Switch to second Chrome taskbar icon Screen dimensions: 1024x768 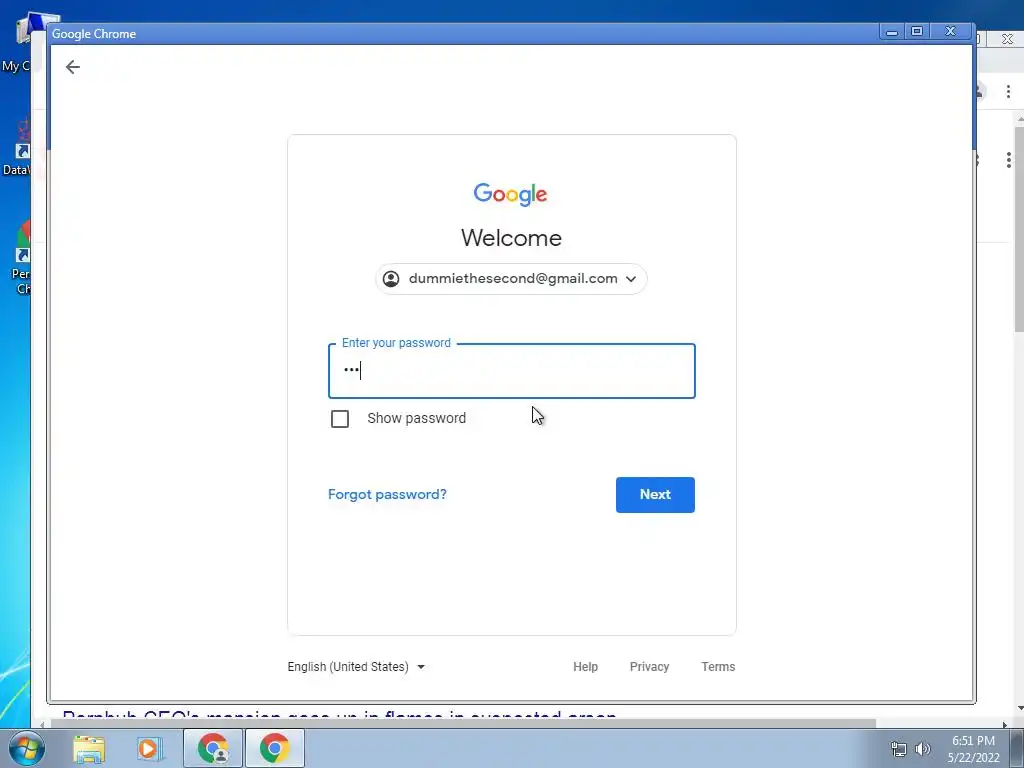pyautogui.click(x=274, y=748)
